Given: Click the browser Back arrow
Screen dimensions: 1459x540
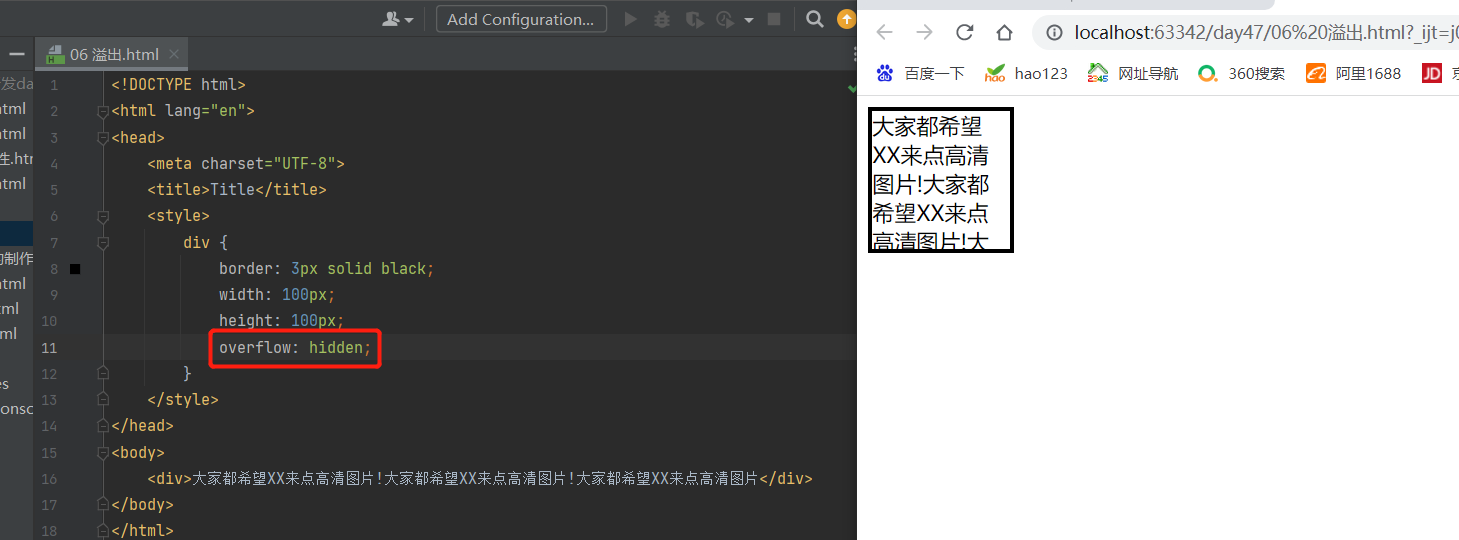Looking at the screenshot, I should coord(884,32).
